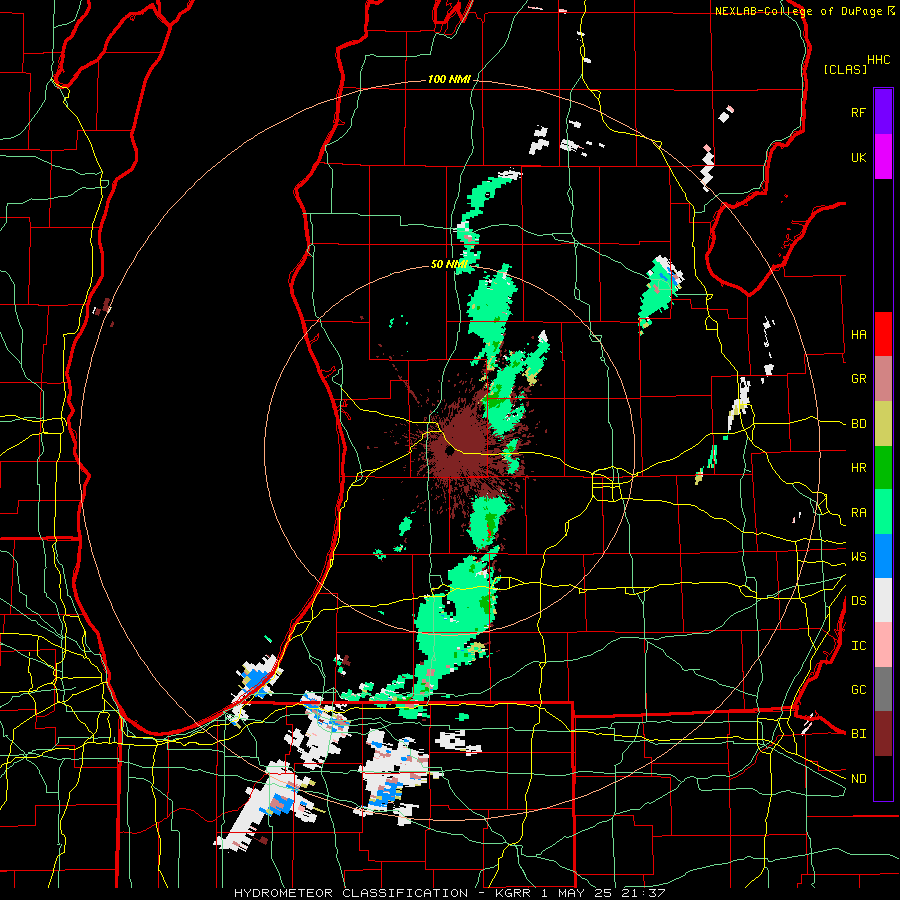Image resolution: width=900 pixels, height=900 pixels.
Task: Click the 'IC' legend label
Action: coord(858,646)
